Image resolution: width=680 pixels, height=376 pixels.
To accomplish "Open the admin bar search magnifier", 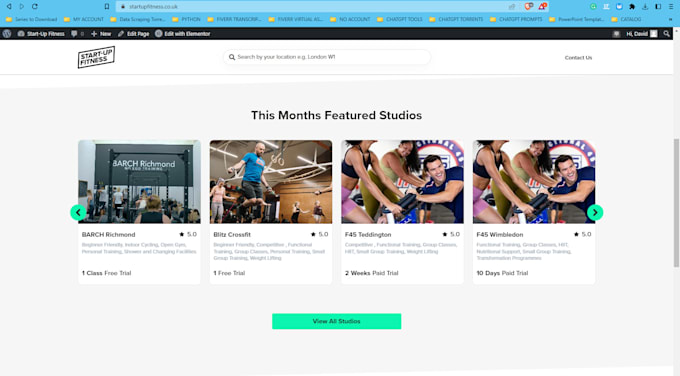I will [667, 33].
